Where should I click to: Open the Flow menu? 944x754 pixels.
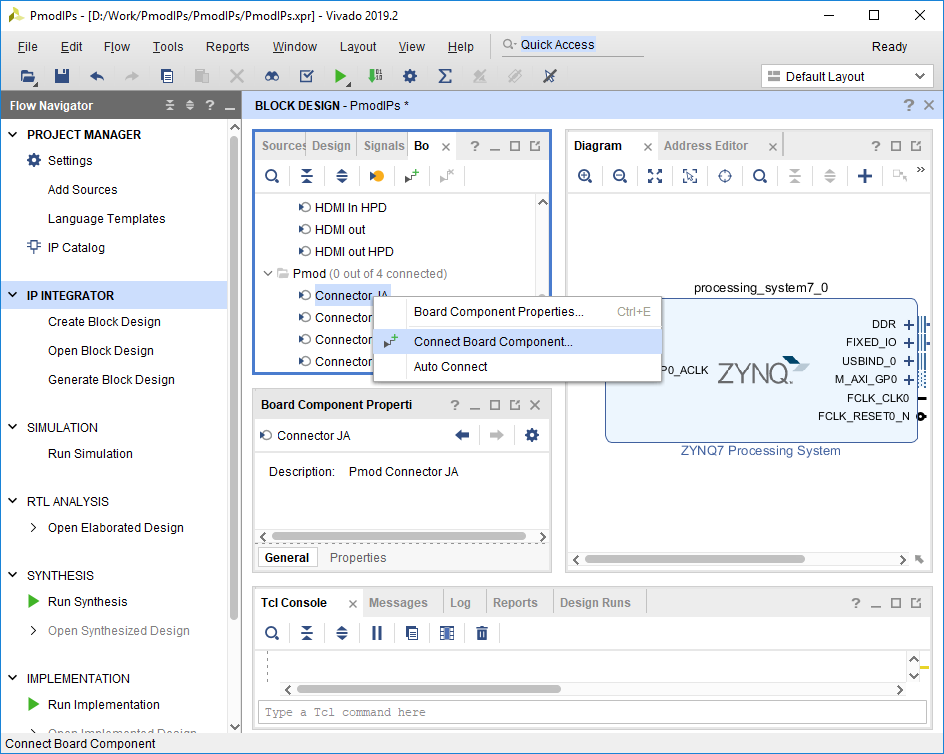pyautogui.click(x=117, y=46)
